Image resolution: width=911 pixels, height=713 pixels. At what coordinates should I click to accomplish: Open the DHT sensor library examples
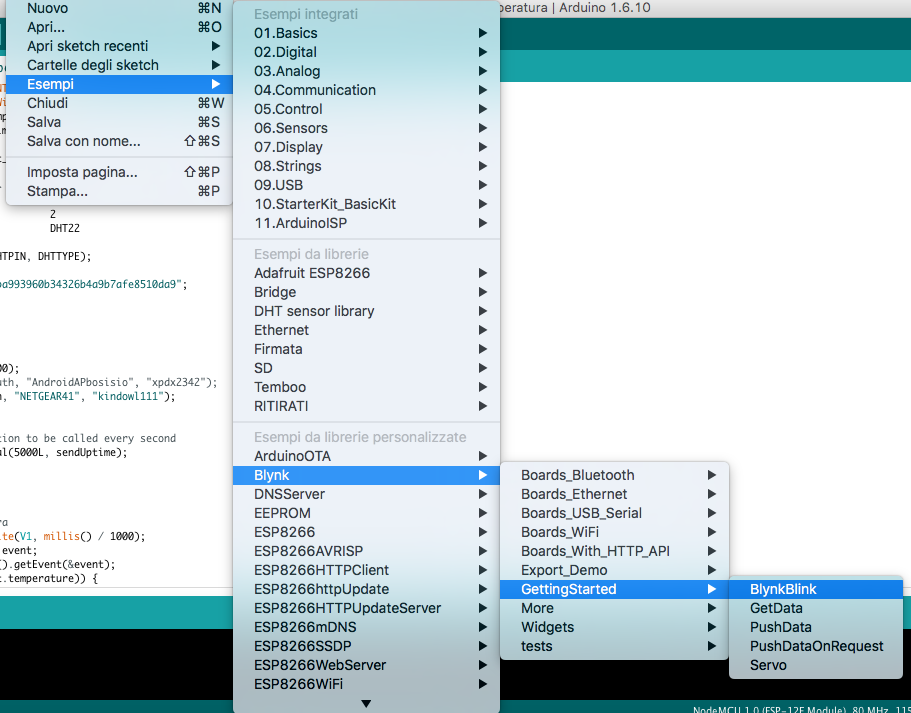coord(314,311)
